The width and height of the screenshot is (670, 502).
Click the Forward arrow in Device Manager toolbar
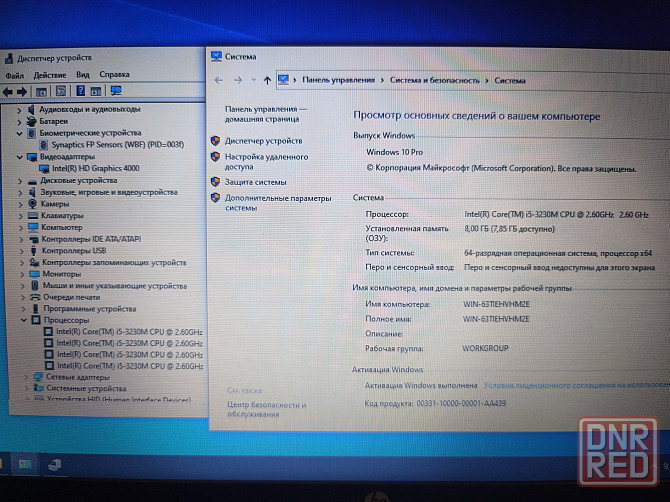pos(22,91)
